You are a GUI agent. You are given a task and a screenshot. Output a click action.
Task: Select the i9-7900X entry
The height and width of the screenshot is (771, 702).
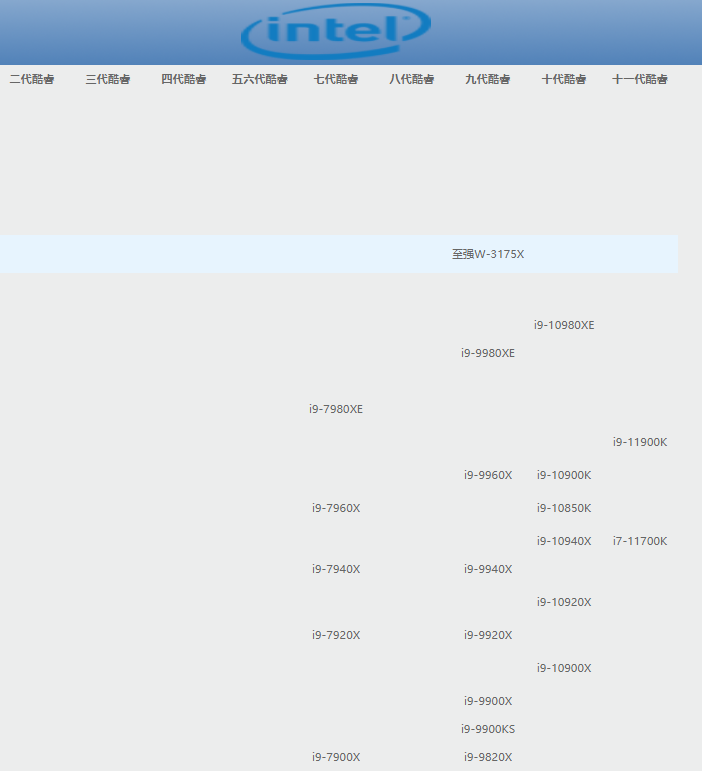tap(336, 757)
